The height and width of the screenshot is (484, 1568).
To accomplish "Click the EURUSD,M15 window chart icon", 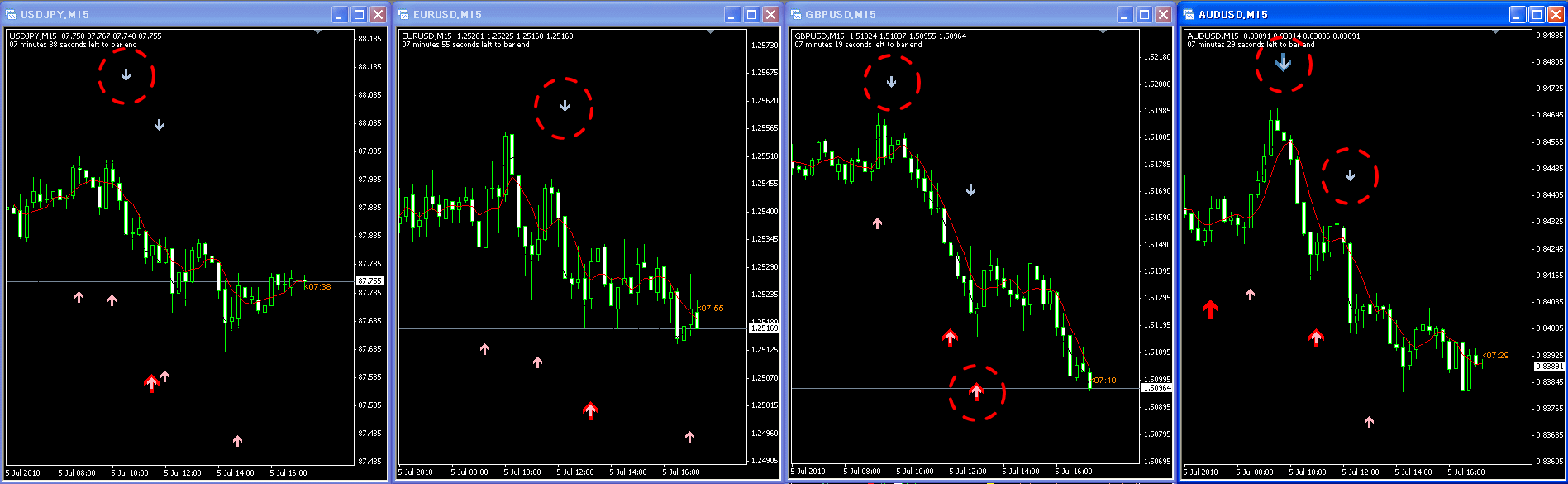I will coord(403,14).
